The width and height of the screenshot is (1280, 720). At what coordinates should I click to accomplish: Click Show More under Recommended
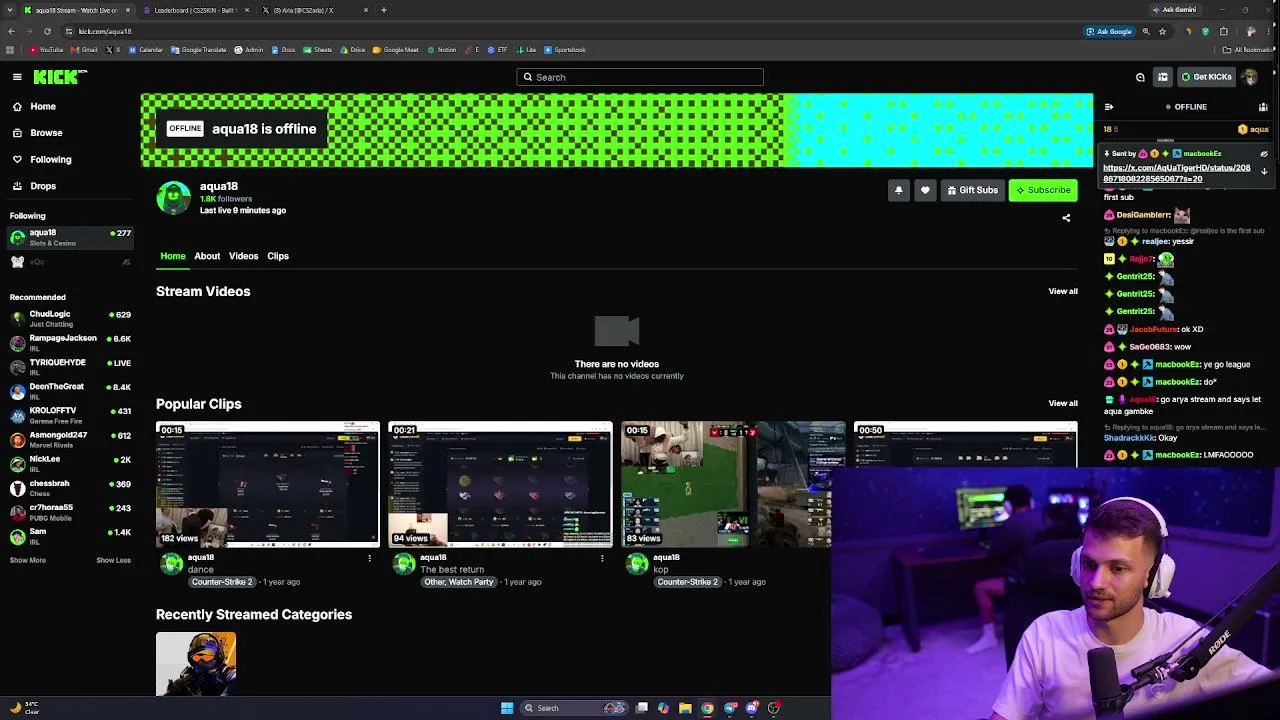pos(28,560)
